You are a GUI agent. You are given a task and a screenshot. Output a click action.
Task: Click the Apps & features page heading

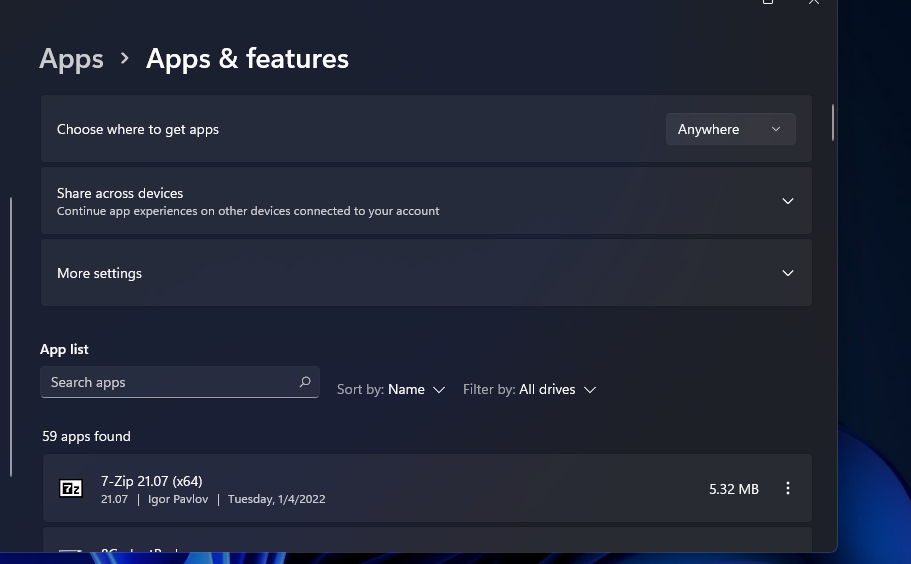247,59
